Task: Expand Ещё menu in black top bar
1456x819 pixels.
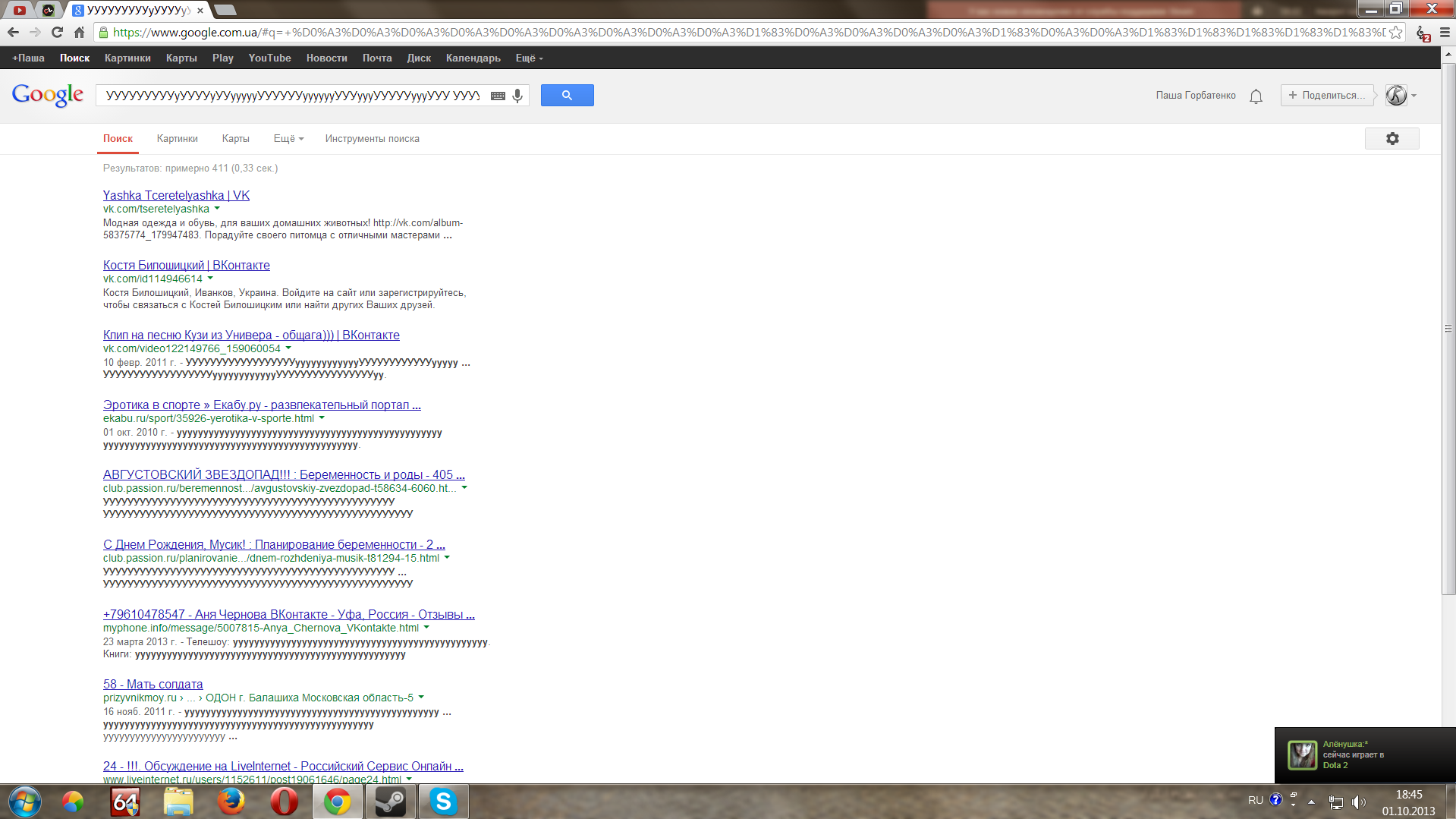Action: (x=529, y=58)
